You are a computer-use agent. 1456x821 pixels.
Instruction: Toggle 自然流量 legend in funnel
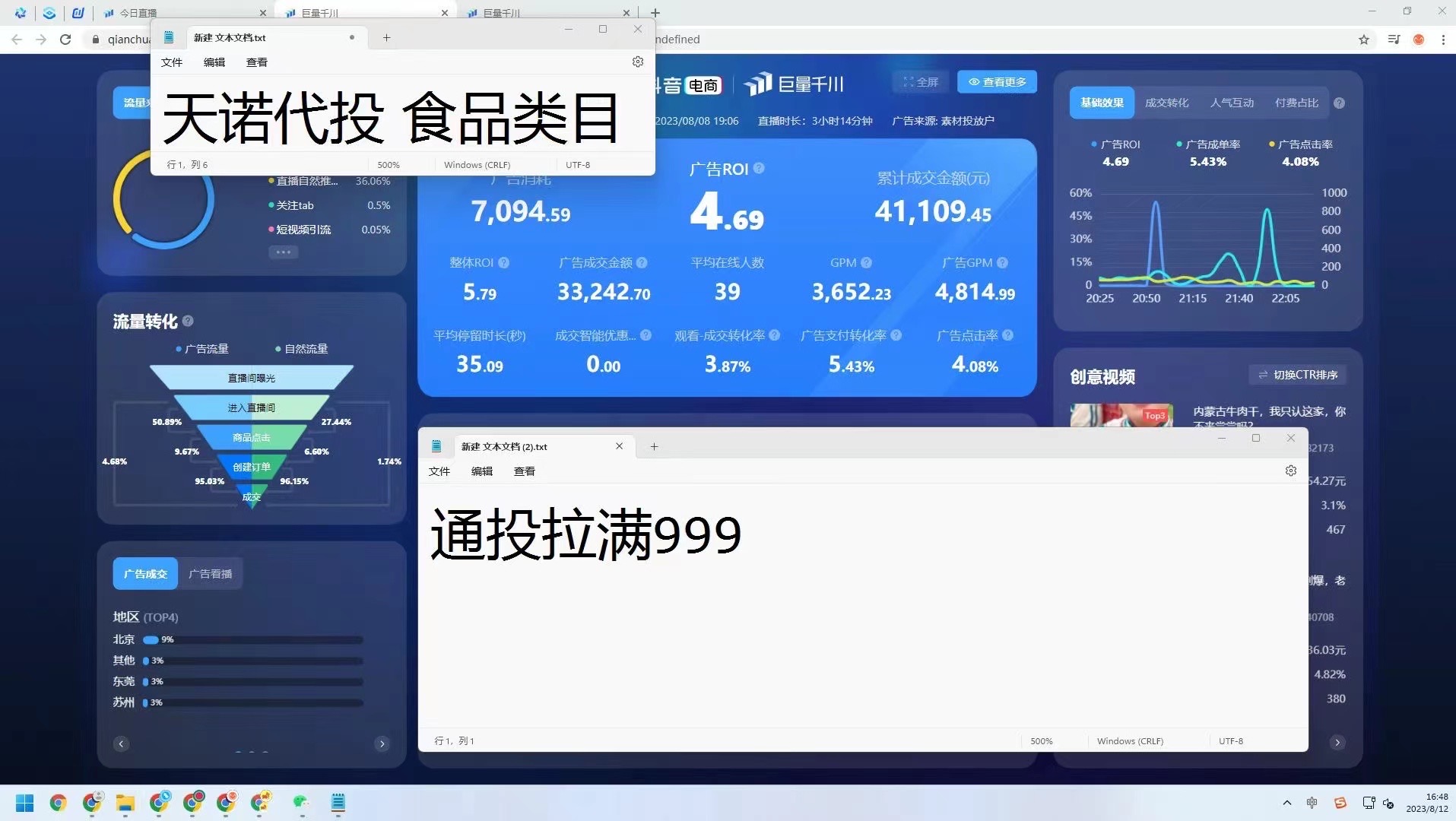tap(301, 349)
